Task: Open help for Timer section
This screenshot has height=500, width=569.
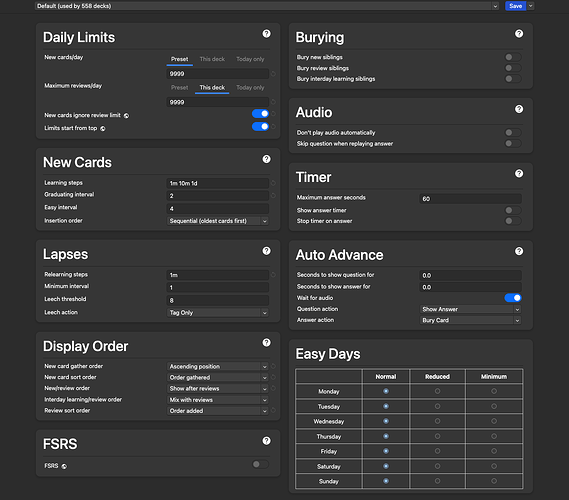Action: [519, 173]
